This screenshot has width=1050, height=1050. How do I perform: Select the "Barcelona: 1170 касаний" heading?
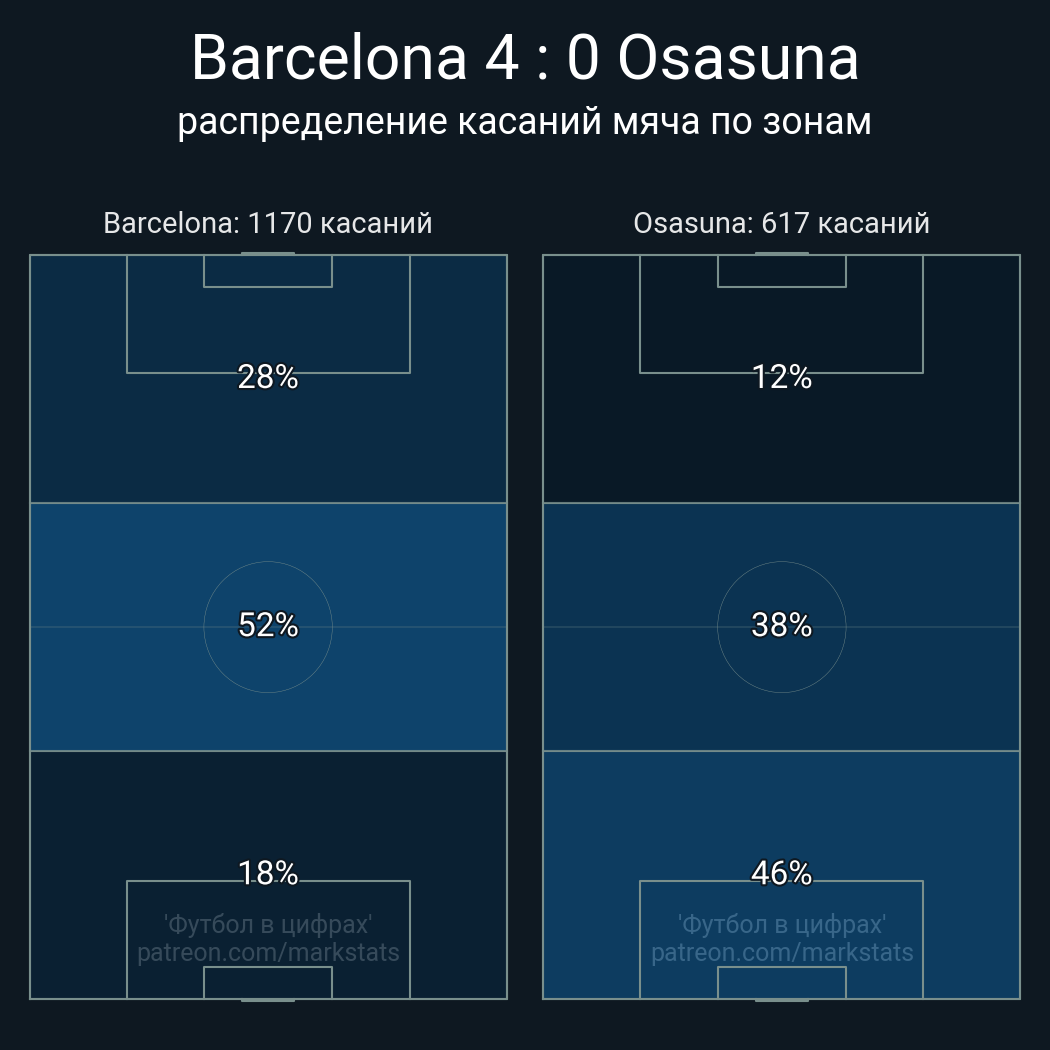pos(268,223)
